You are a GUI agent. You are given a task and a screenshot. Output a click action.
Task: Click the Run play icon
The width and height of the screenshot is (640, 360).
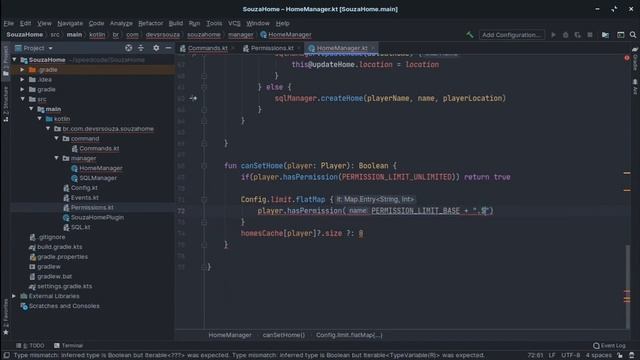(553, 35)
